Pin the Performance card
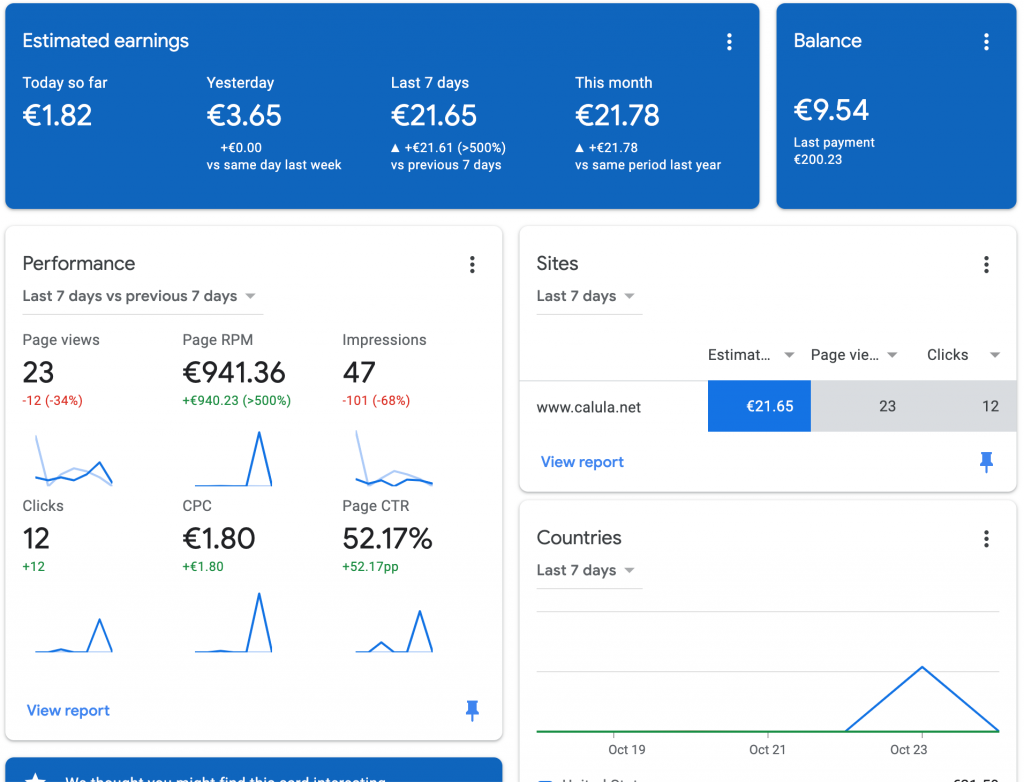Viewport: 1024px width, 782px height. tap(472, 710)
